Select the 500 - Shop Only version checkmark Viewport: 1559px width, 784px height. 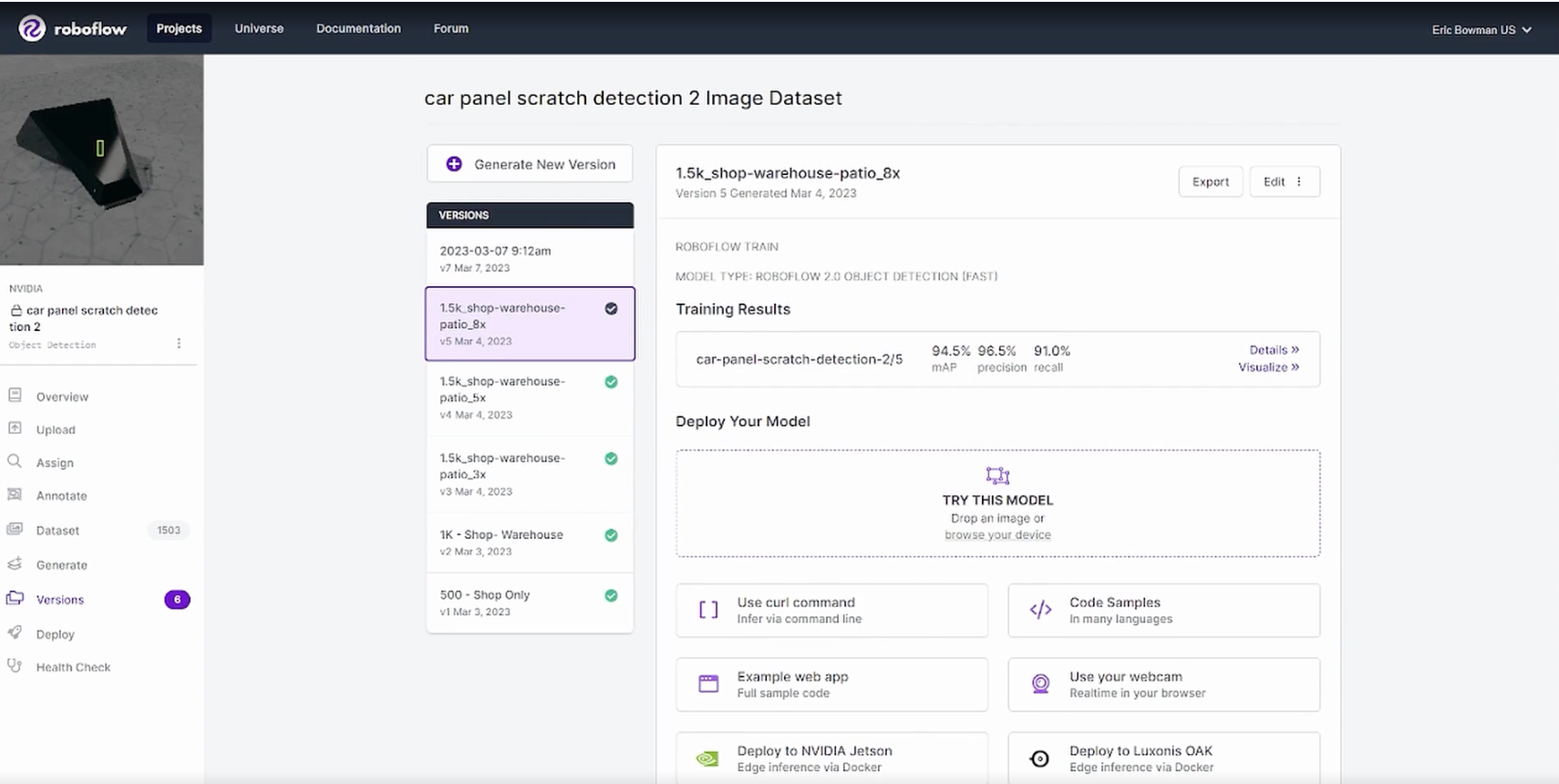[x=611, y=595]
